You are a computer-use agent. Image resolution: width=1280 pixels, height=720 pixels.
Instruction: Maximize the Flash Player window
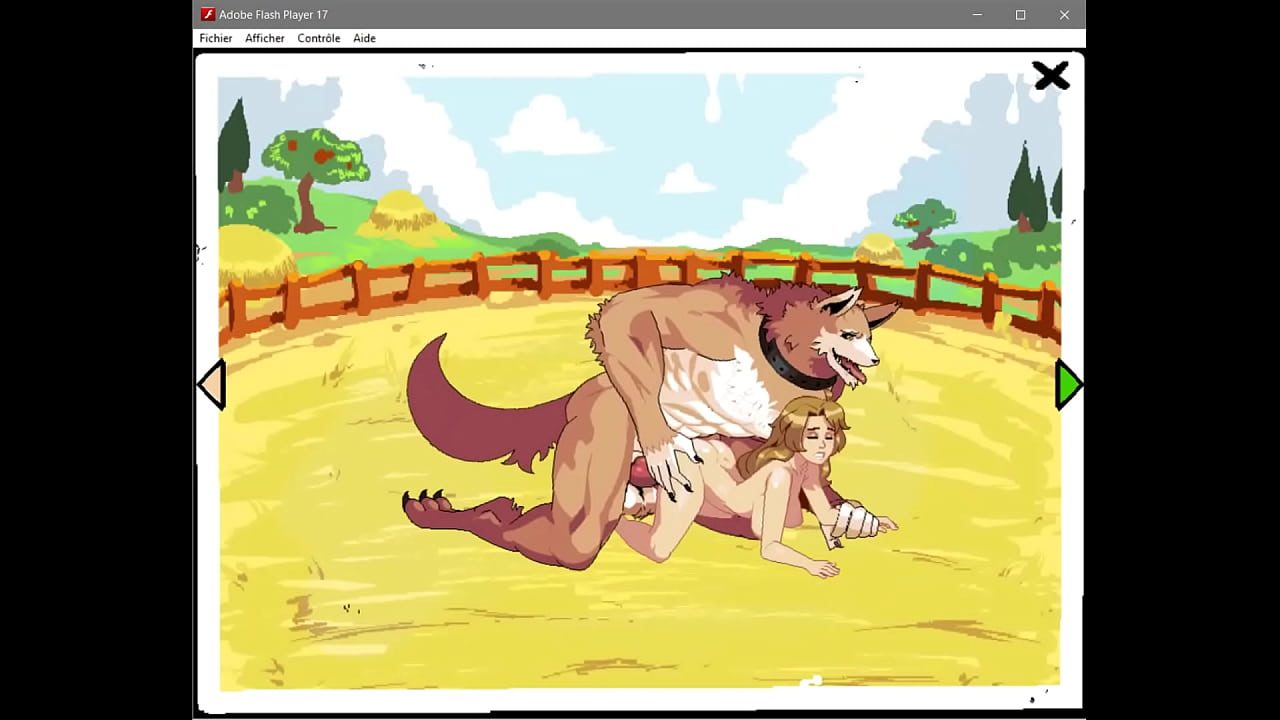click(1020, 14)
